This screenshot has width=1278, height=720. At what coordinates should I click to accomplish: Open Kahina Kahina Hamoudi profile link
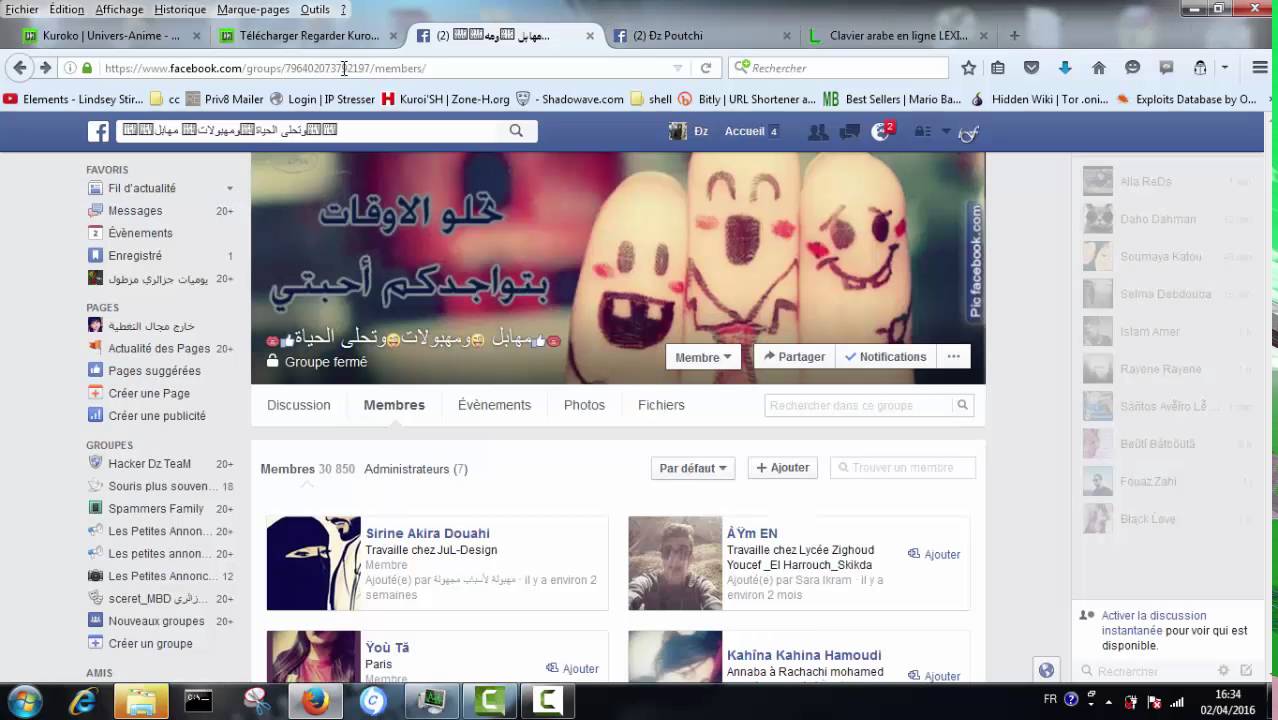804,655
